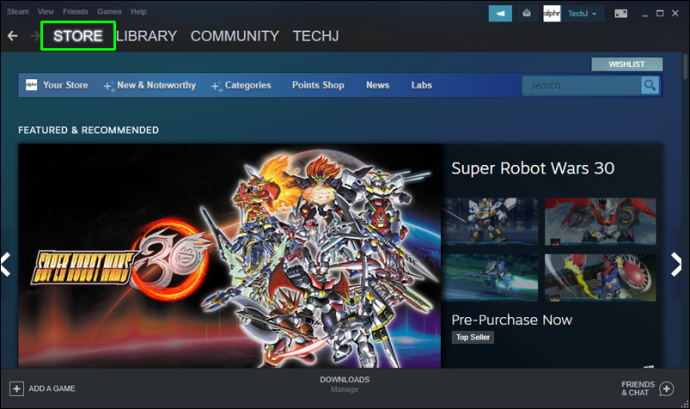This screenshot has width=690, height=409.
Task: Click the Top Seller tag
Action: [x=473, y=337]
